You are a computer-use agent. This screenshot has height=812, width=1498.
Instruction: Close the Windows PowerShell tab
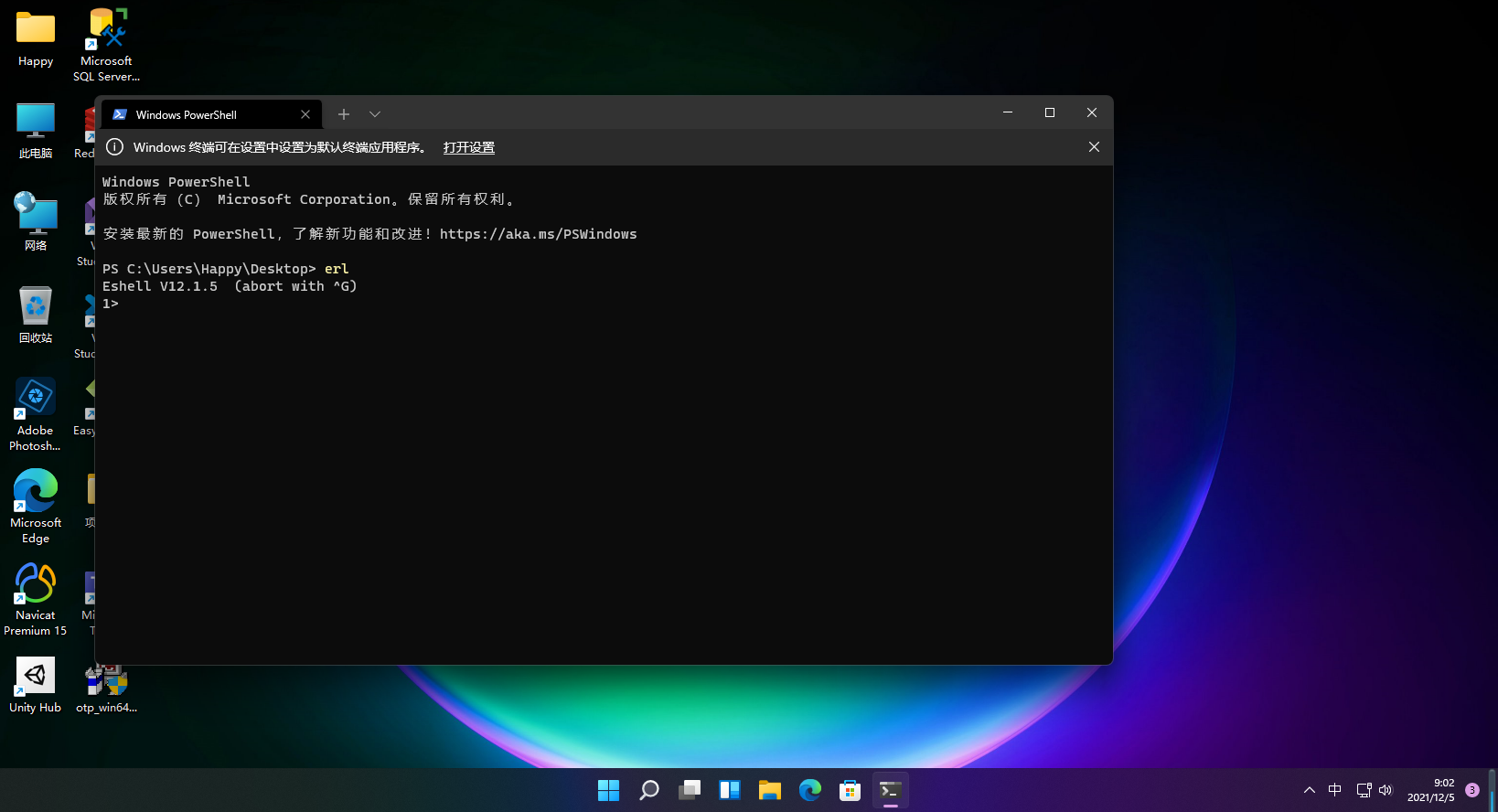[x=305, y=114]
